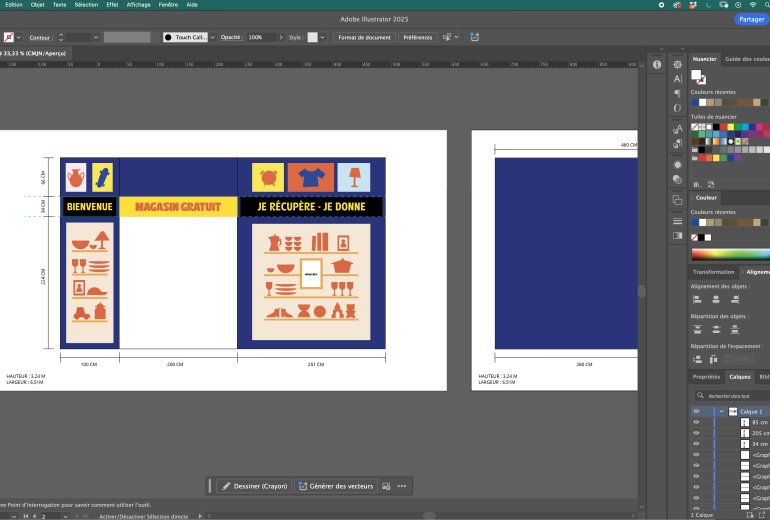Collapse the Calque 1 layer tree

(x=720, y=411)
